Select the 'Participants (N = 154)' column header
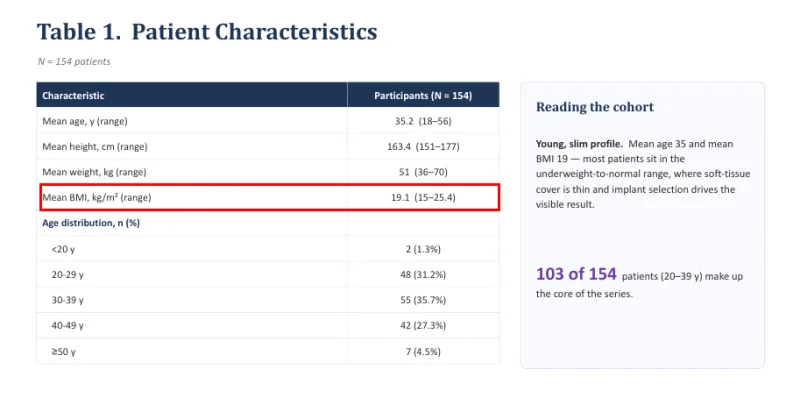 [423, 95]
